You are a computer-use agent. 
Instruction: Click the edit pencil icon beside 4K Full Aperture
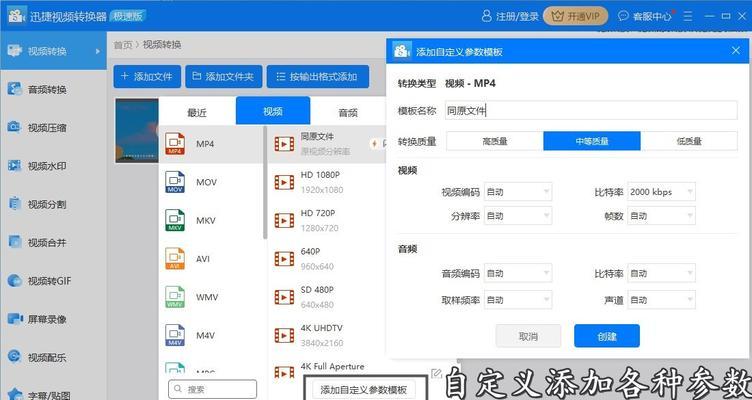[436, 374]
